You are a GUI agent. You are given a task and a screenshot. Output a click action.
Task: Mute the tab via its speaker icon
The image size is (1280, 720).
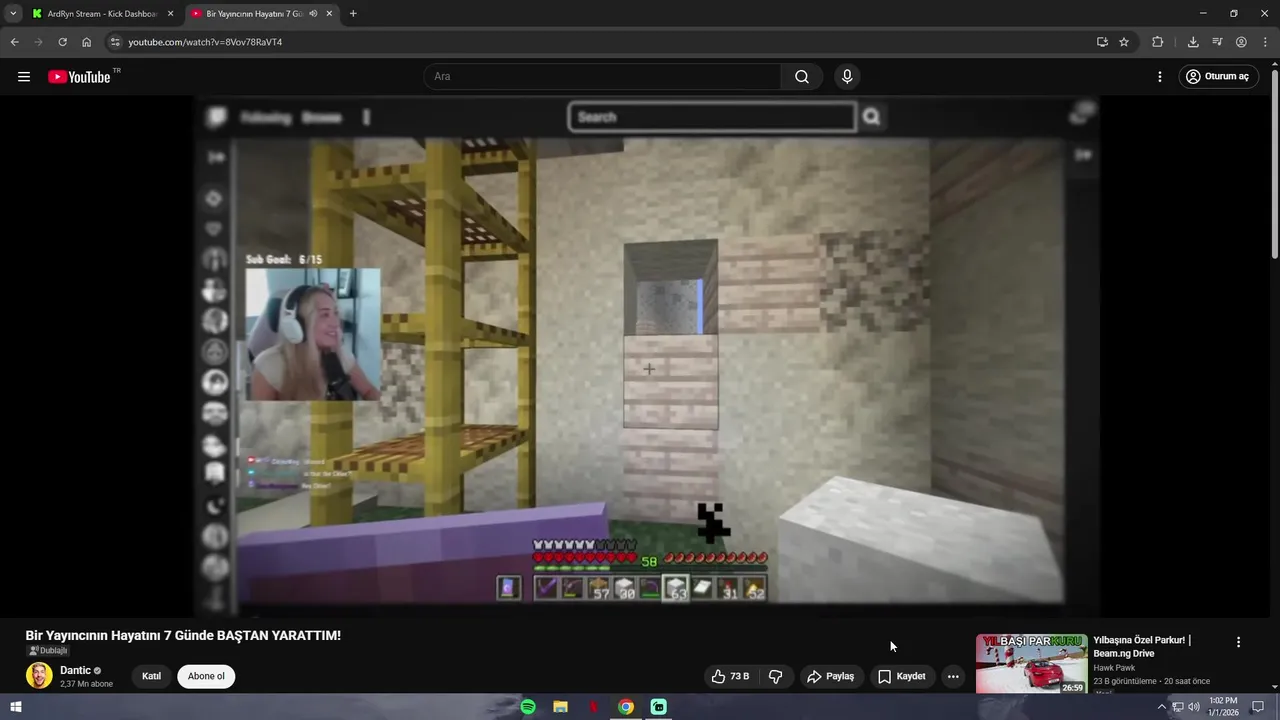[x=314, y=14]
